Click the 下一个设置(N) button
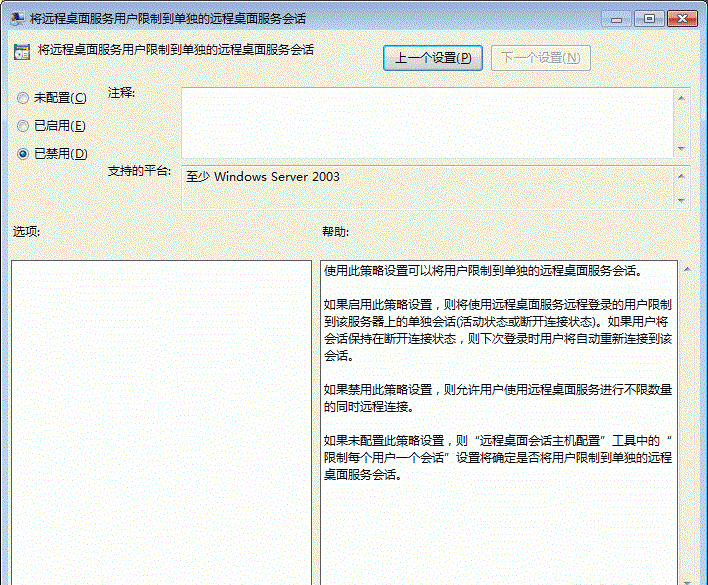Image resolution: width=708 pixels, height=585 pixels. [x=540, y=58]
